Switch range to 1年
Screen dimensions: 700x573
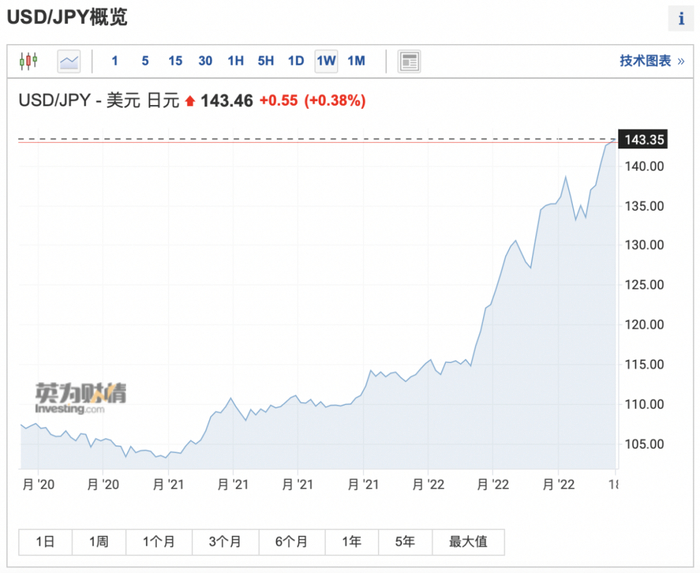point(351,542)
